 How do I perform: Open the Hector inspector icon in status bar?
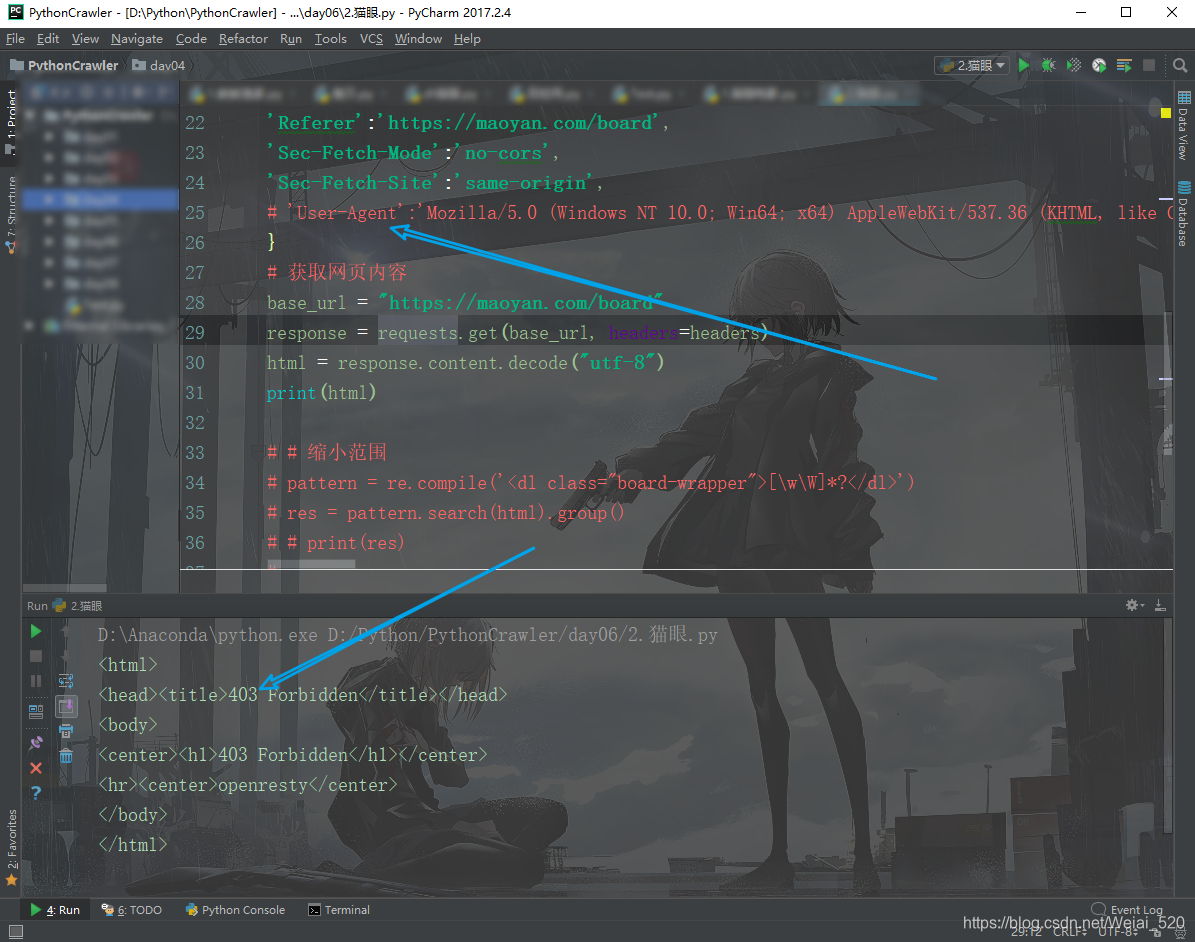coord(1179,931)
